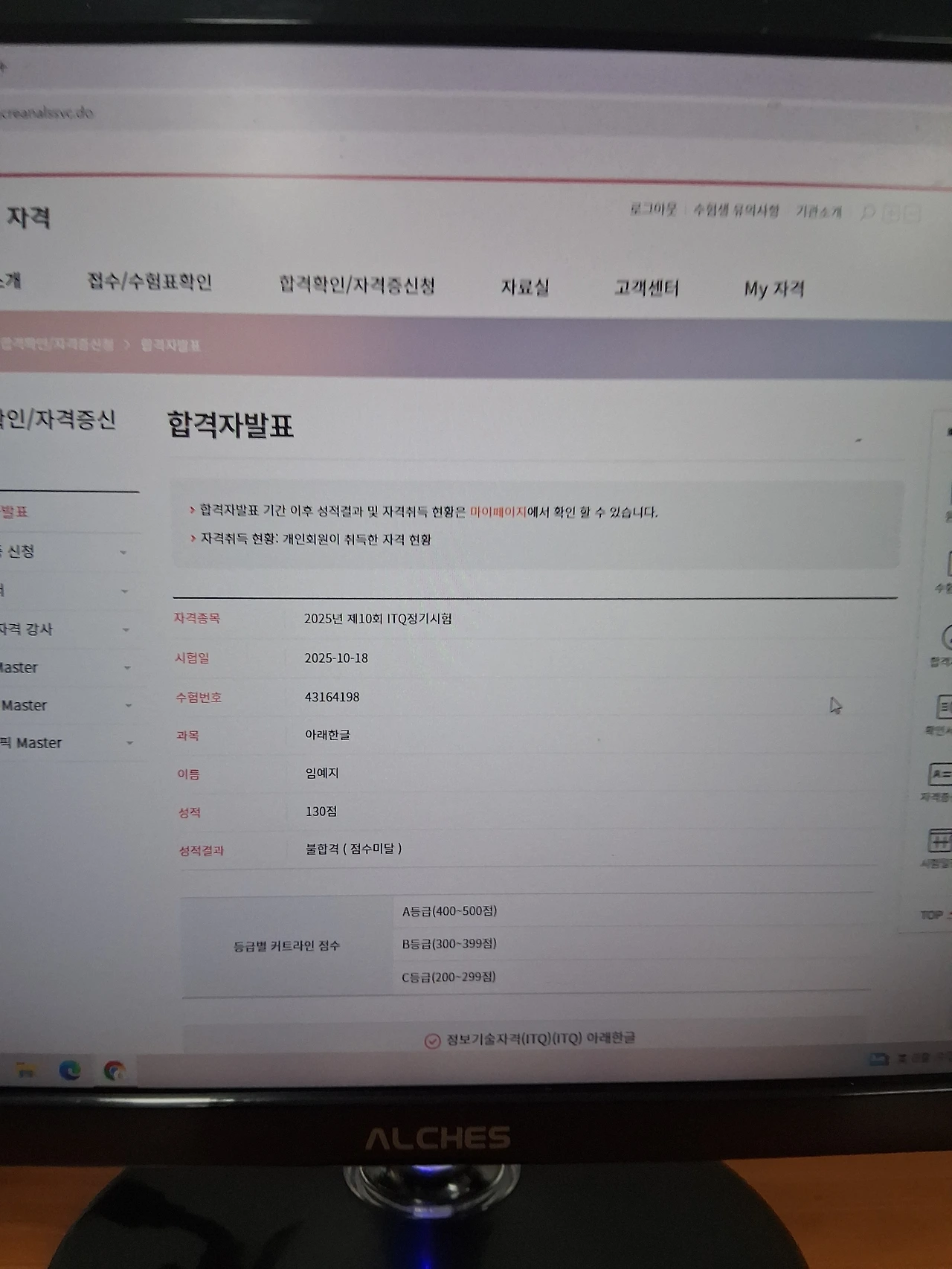Click the 성적결과 field label
The image size is (952, 1269).
tap(201, 850)
